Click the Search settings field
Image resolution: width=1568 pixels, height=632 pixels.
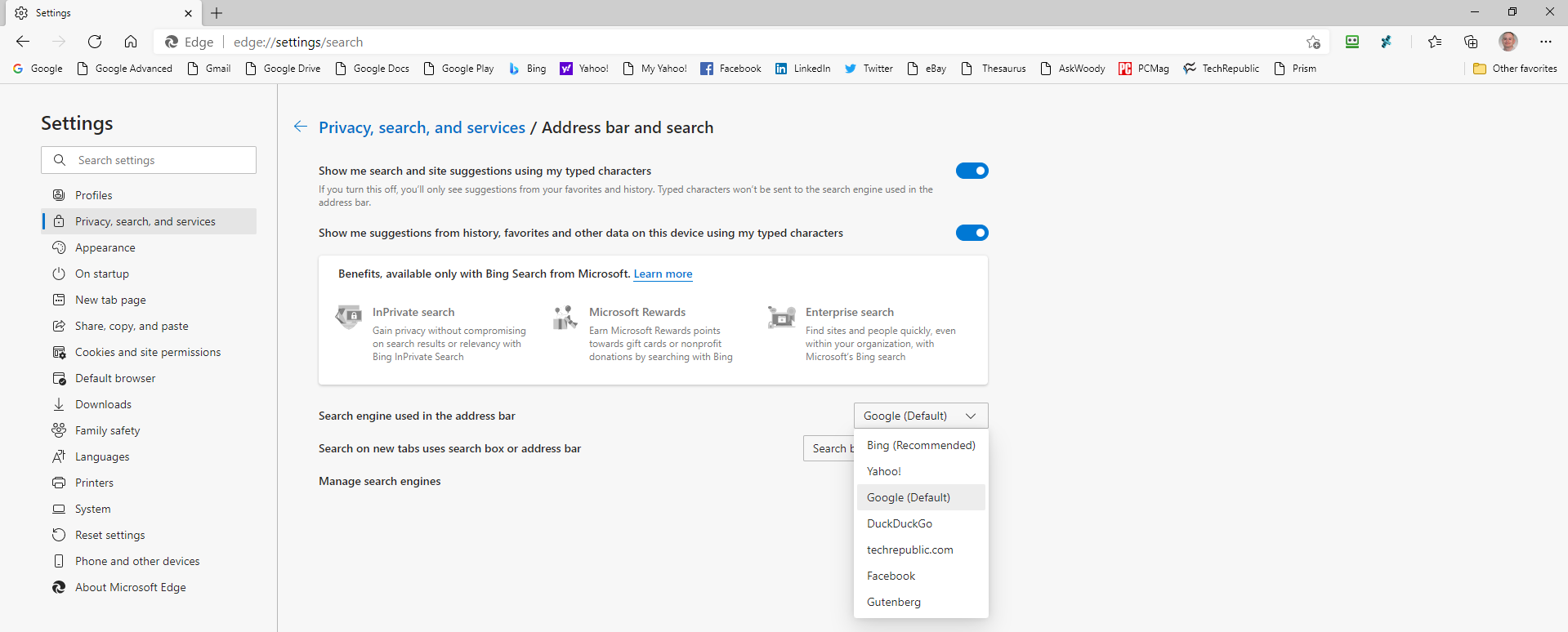[149, 160]
